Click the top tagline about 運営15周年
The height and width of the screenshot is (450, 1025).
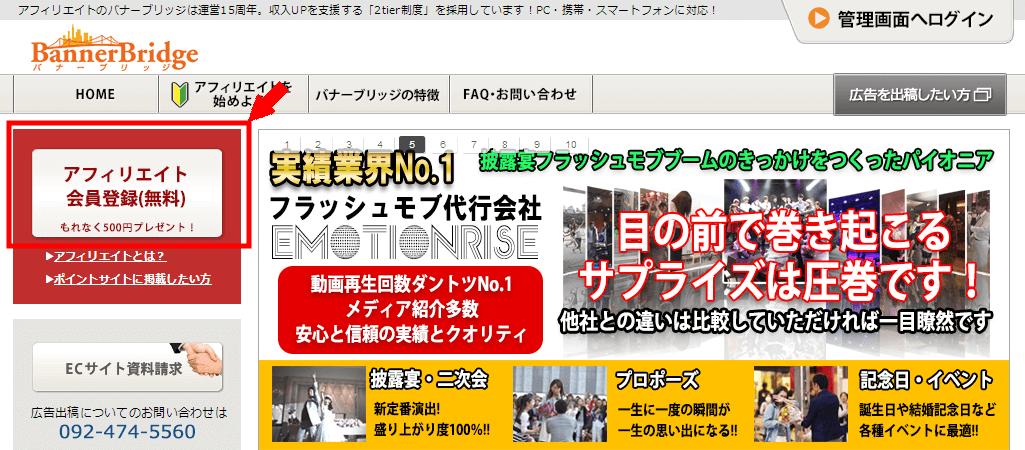point(368,10)
